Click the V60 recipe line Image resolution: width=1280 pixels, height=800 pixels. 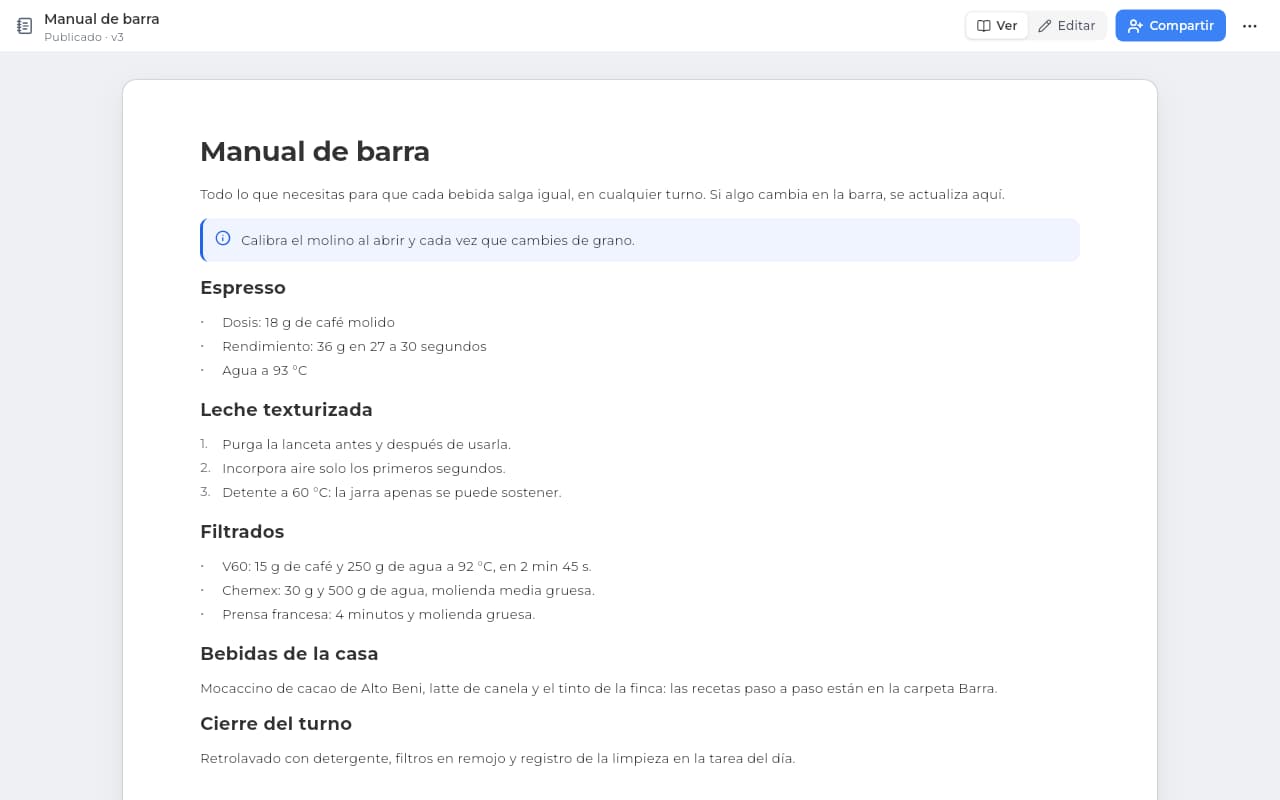coord(407,566)
